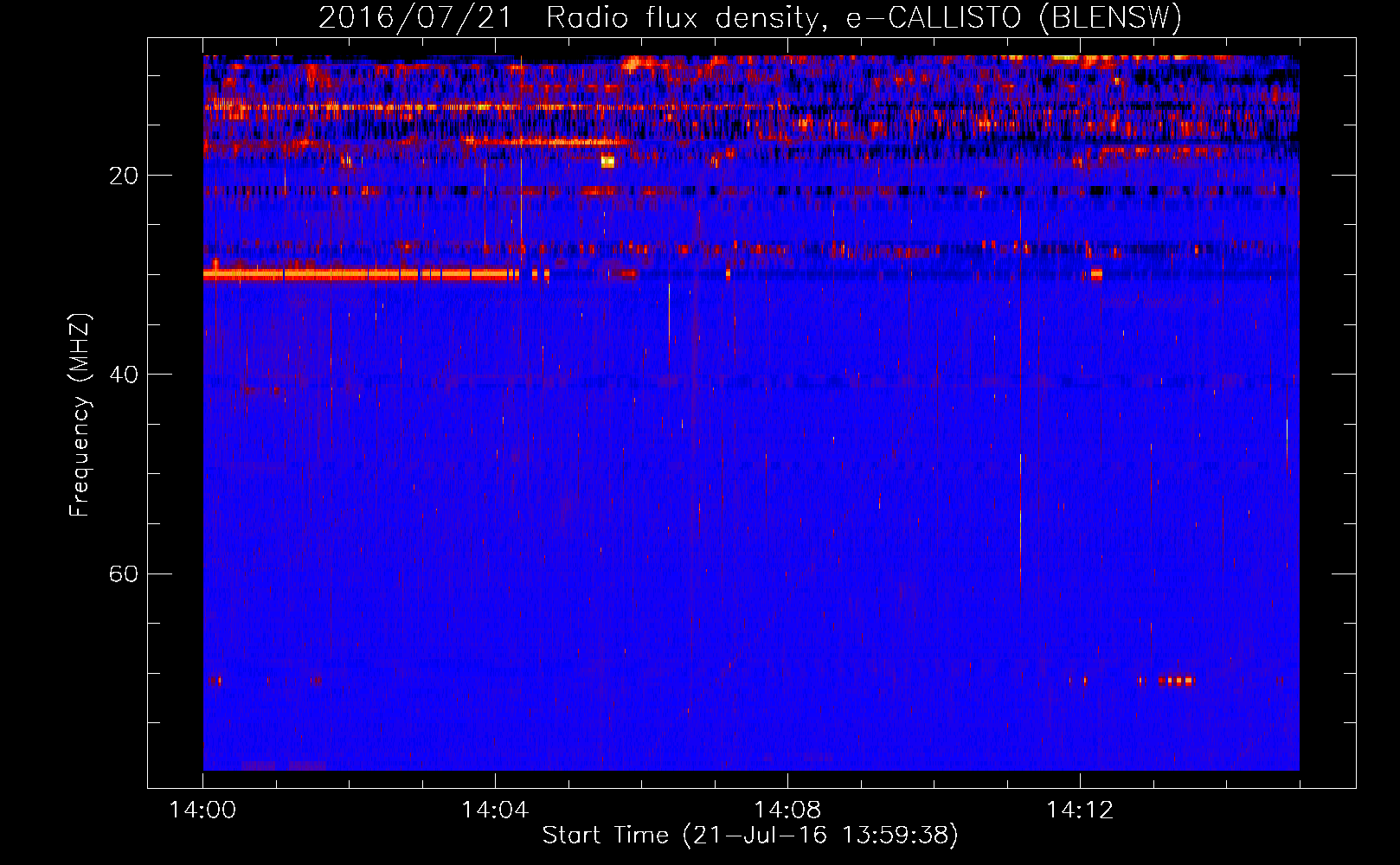The width and height of the screenshot is (1400, 865).
Task: Click the 14:08 time tick label
Action: click(x=787, y=811)
